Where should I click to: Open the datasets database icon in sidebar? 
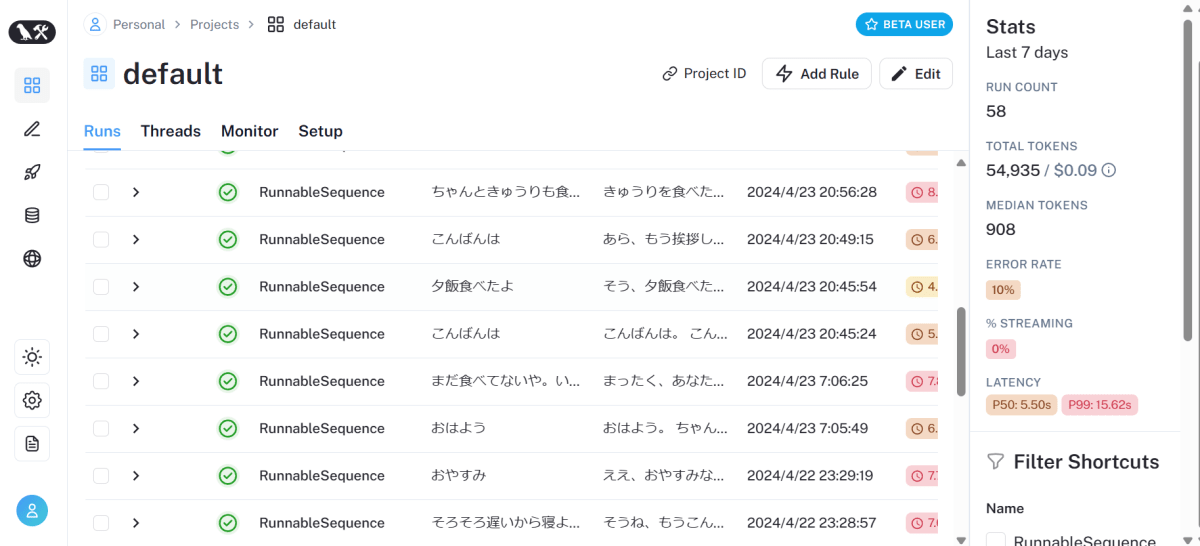point(32,215)
